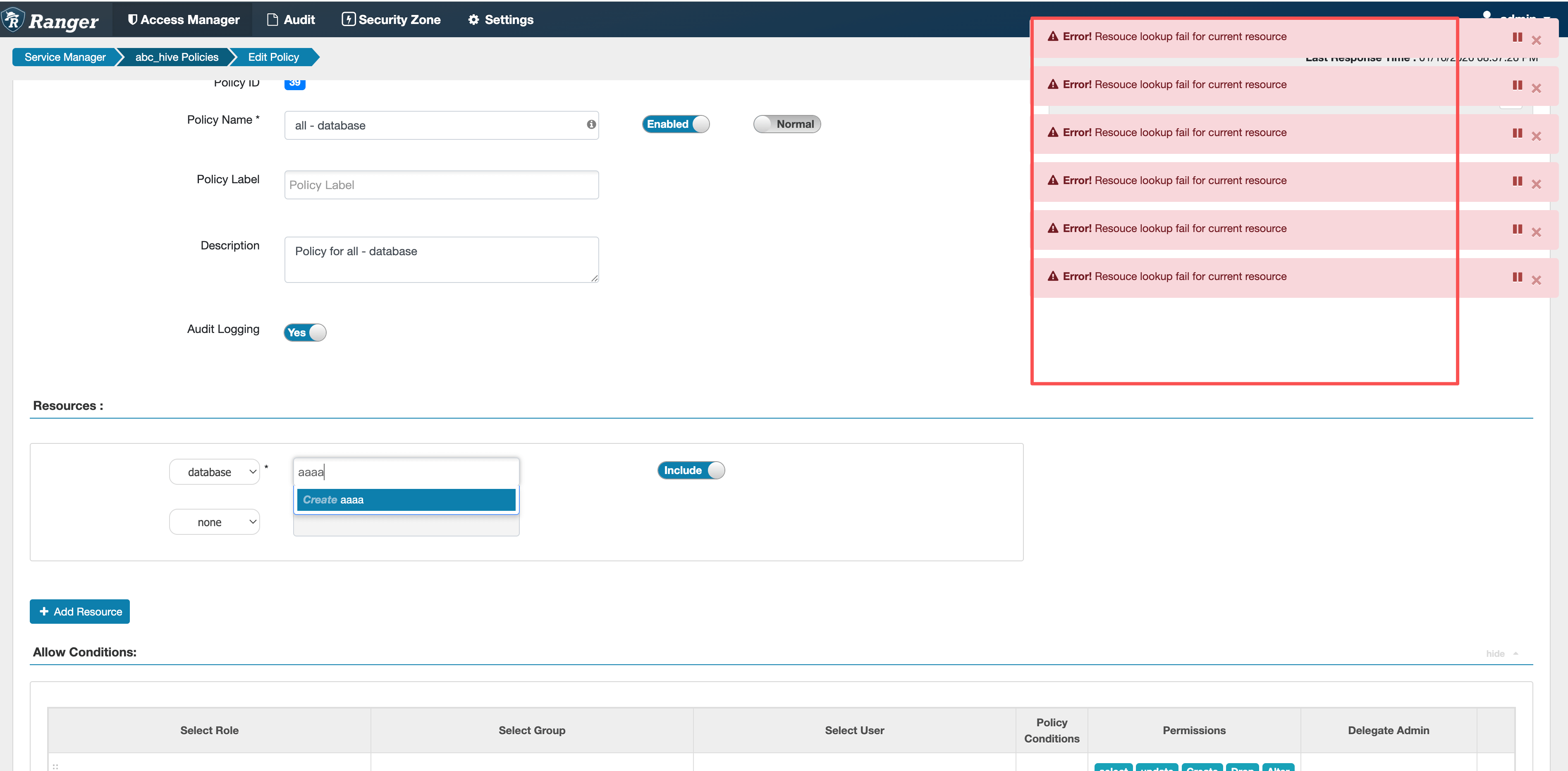
Task: Pause the last error notification
Action: (1517, 277)
